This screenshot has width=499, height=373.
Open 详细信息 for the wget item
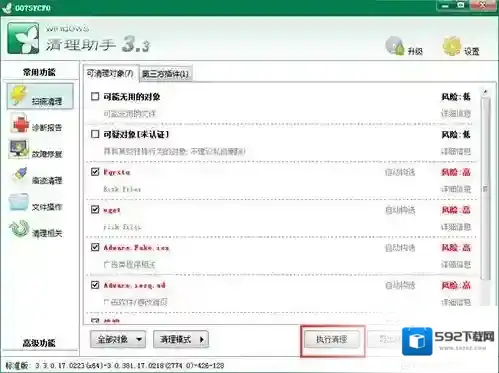tap(456, 227)
